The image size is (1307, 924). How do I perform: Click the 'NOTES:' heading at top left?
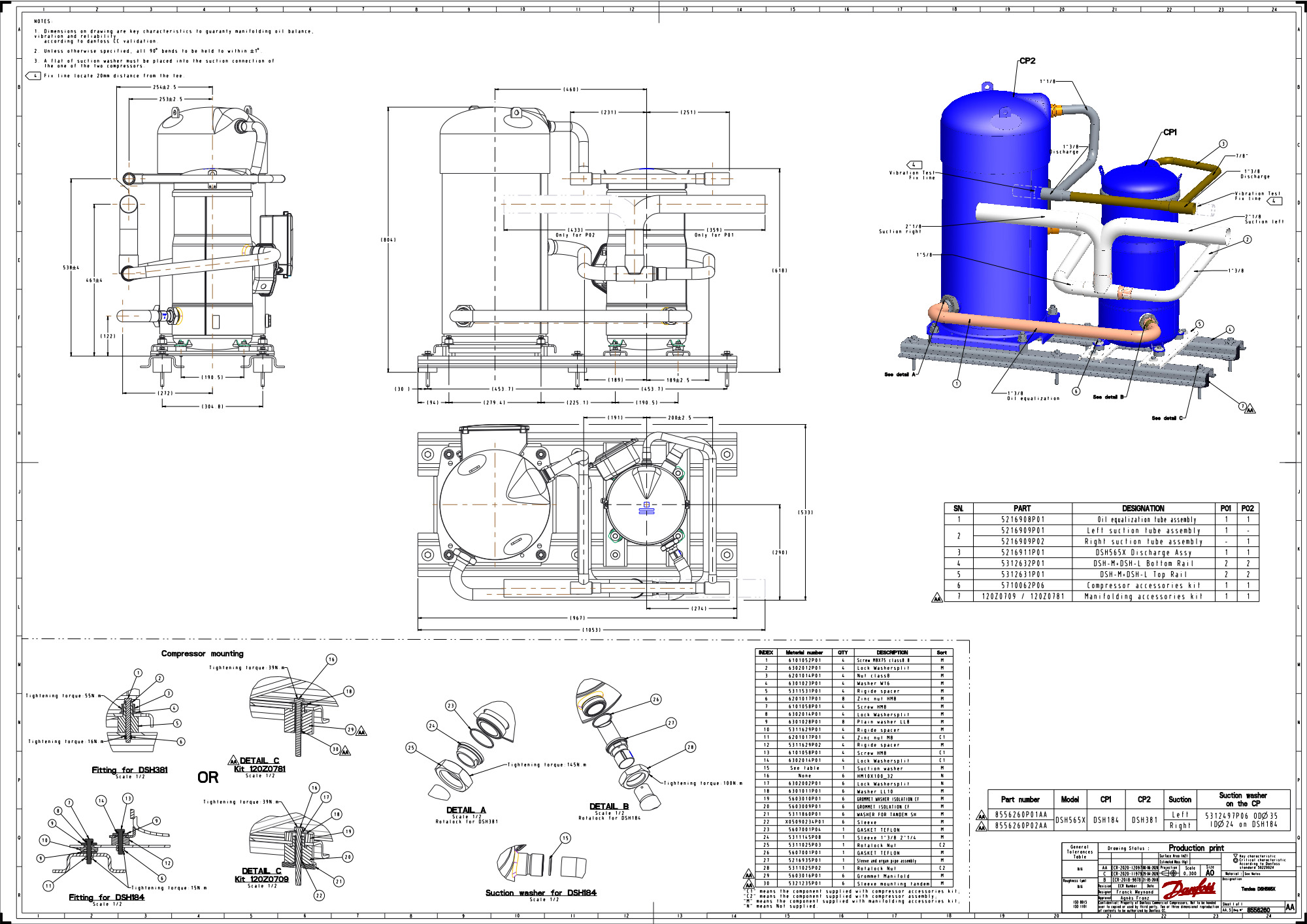click(42, 22)
